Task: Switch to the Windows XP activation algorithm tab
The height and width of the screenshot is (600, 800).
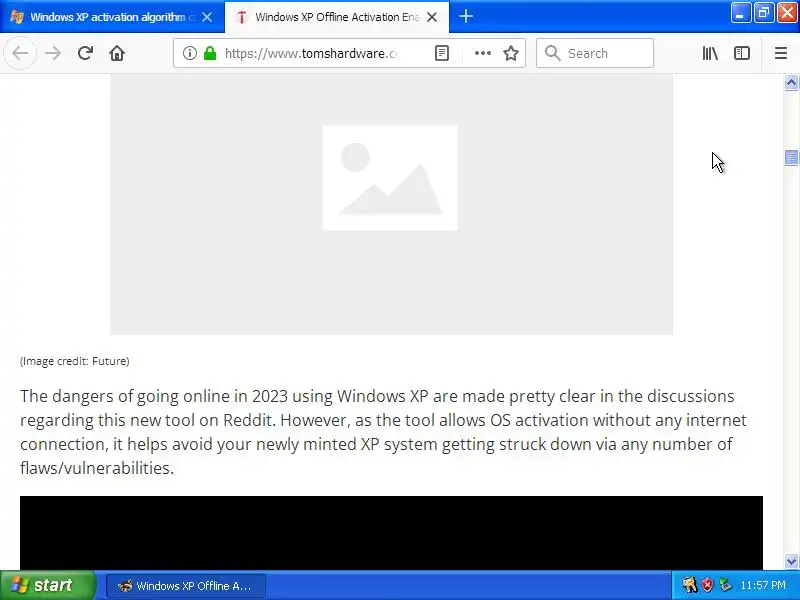Action: 112,17
